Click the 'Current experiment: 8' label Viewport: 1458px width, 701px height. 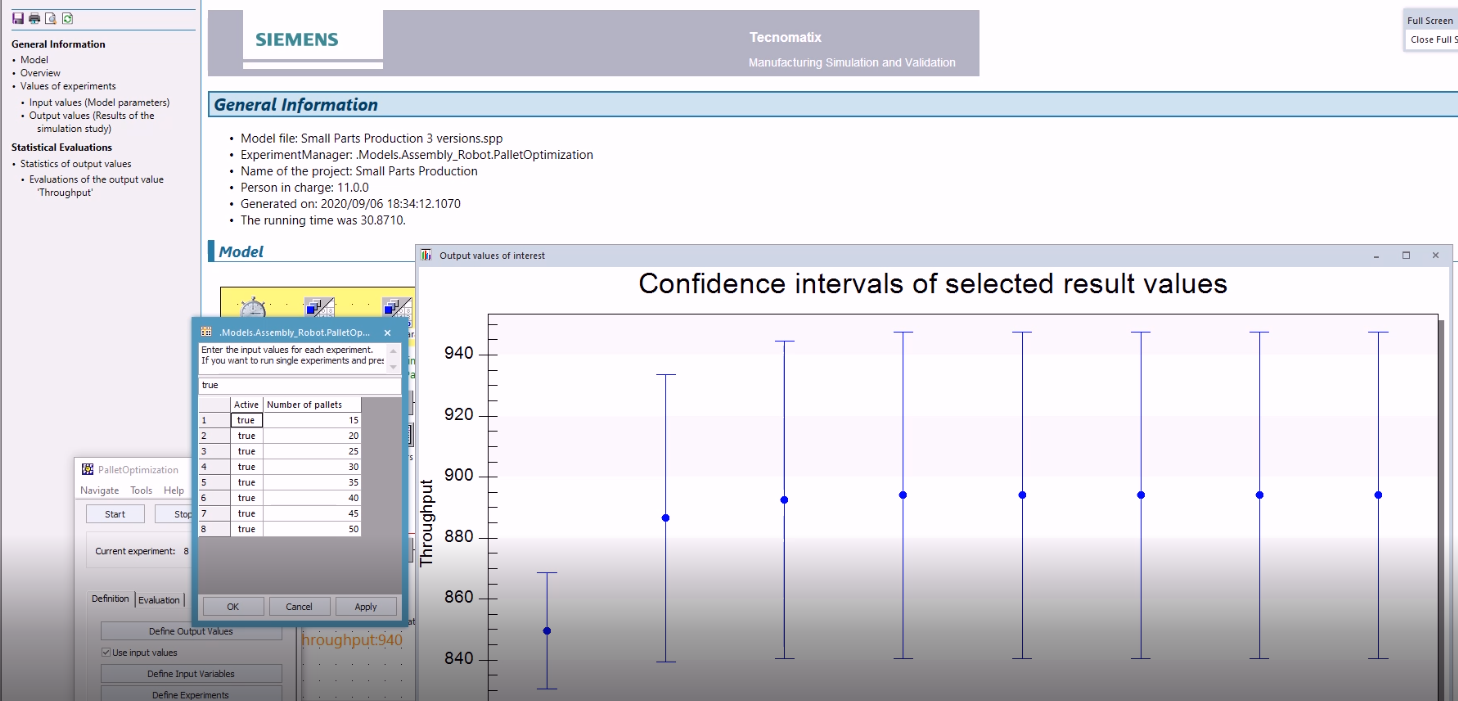pos(142,551)
